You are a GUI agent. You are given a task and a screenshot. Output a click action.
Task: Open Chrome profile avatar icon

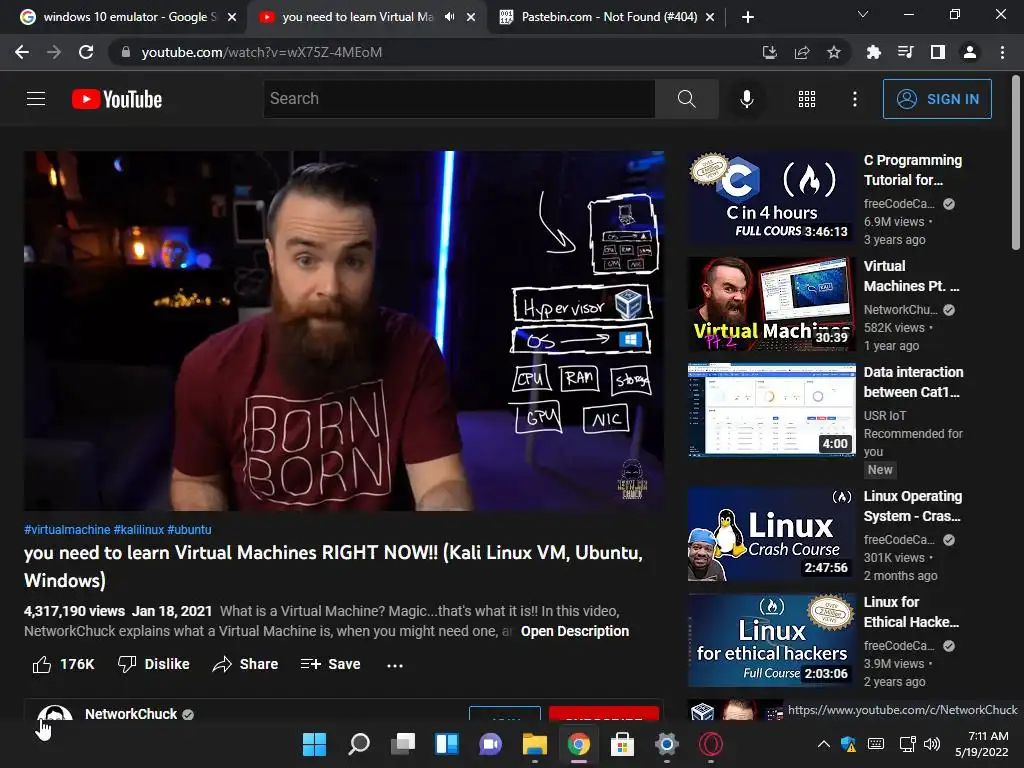tap(970, 52)
